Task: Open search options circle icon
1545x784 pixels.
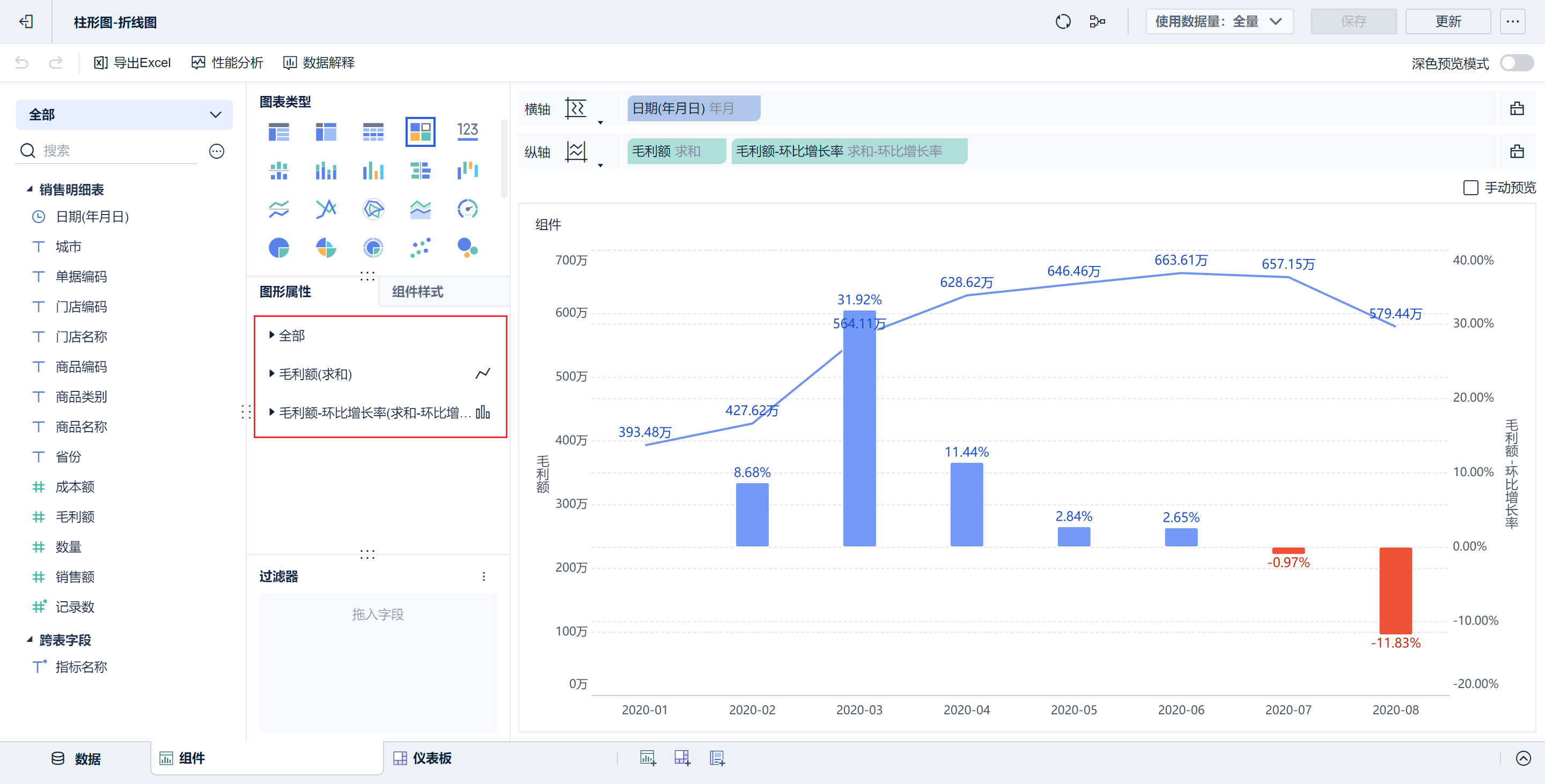Action: pyautogui.click(x=217, y=151)
